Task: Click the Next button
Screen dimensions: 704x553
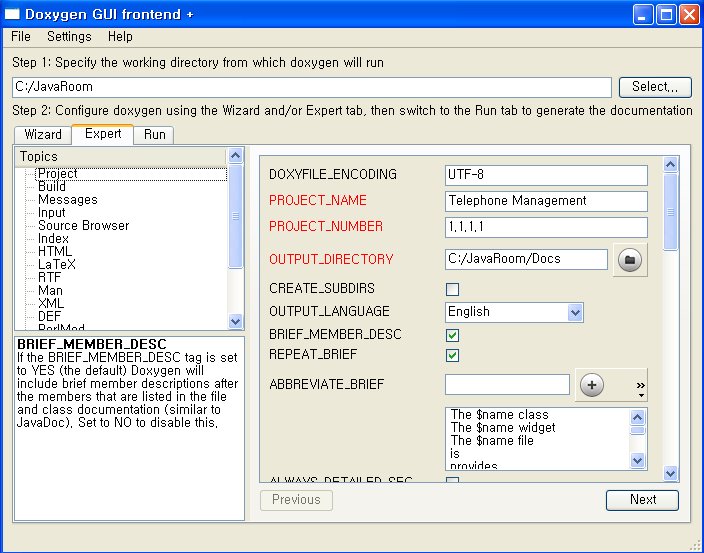Action: coord(642,500)
